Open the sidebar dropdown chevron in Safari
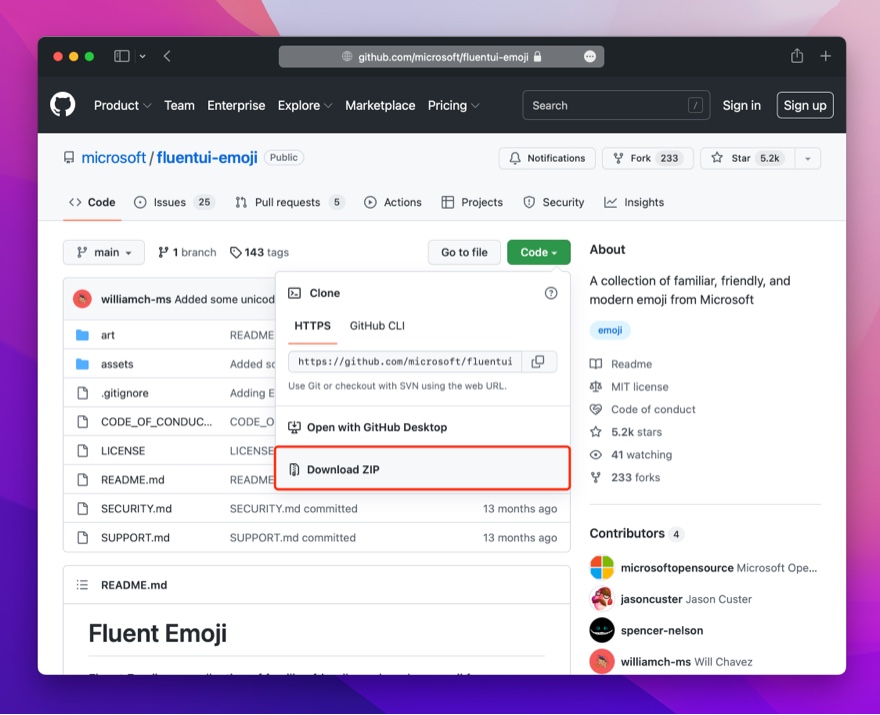 (x=143, y=56)
